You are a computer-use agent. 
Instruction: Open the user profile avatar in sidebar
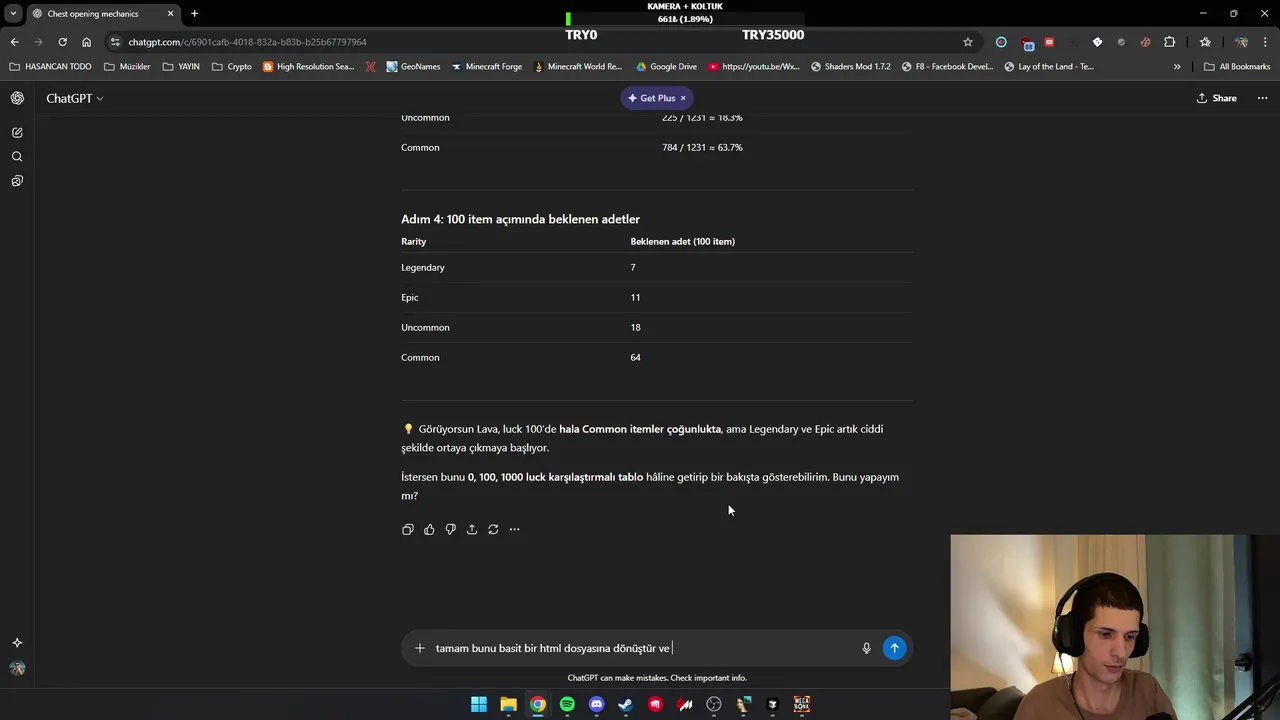click(x=17, y=668)
